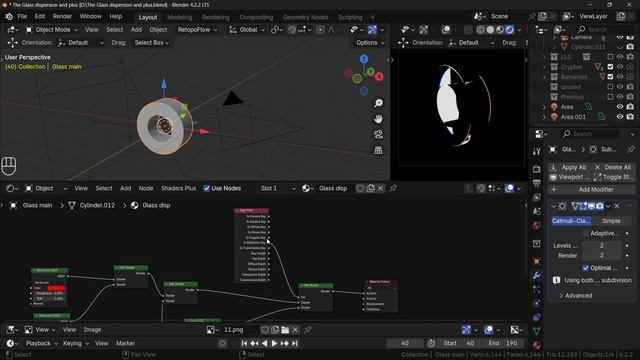Uncheck the Crypton collection checkbox
This screenshot has width=640, height=360.
610,67
